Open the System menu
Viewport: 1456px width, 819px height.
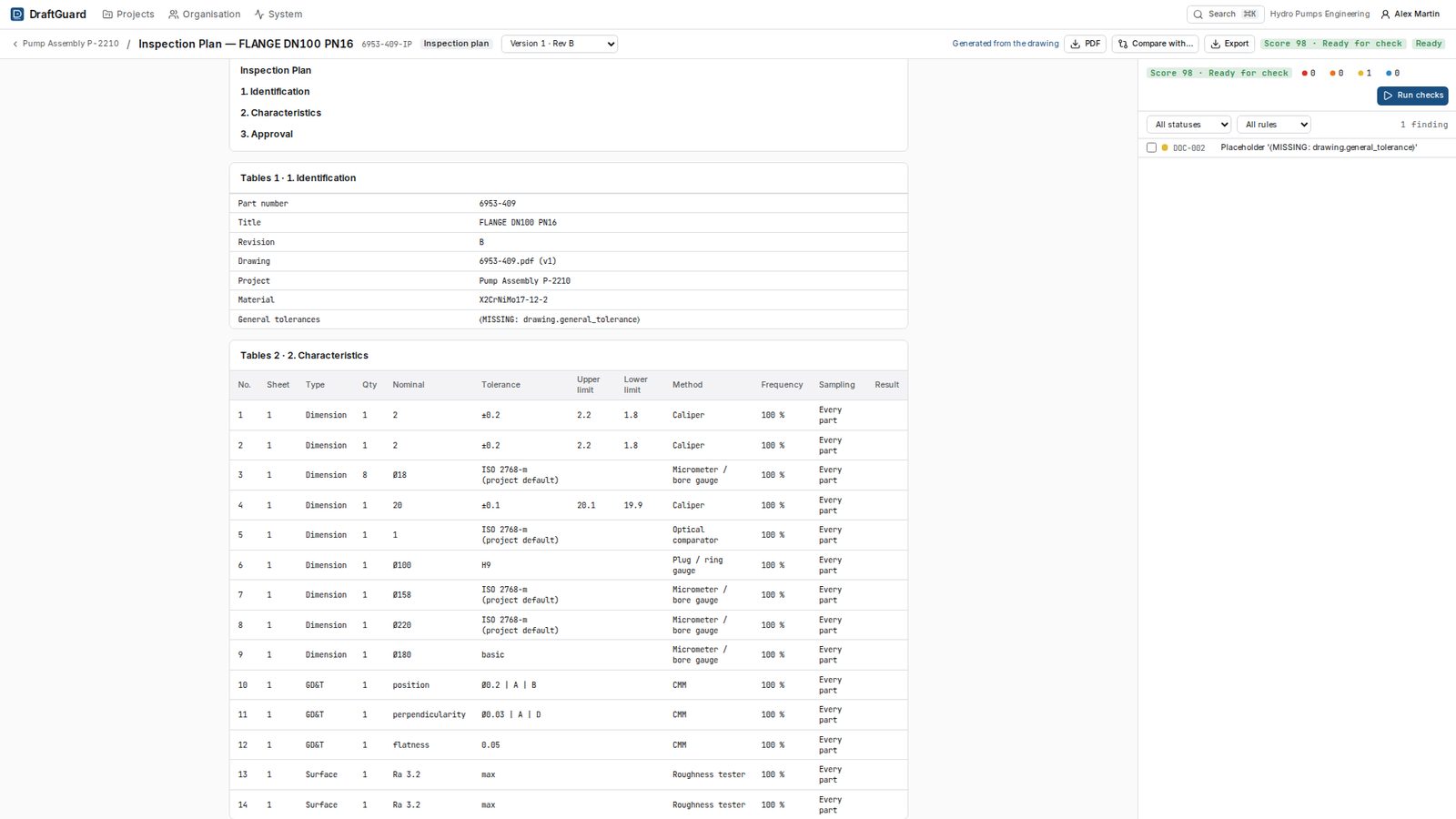[x=278, y=15]
